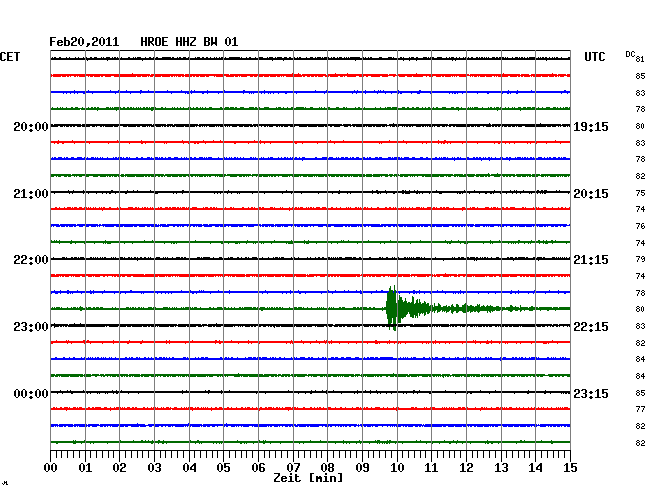Click minute 07 on the time axis
Viewport: 650px width, 494px height.
293,467
